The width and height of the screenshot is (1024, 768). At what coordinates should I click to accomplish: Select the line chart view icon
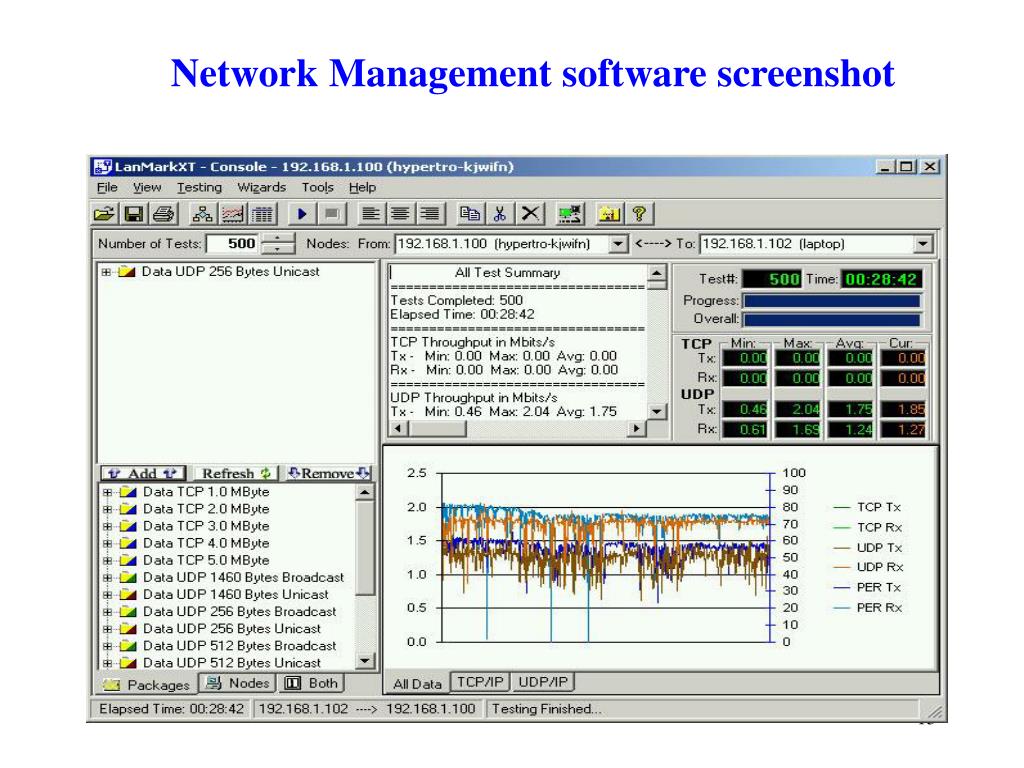point(232,214)
